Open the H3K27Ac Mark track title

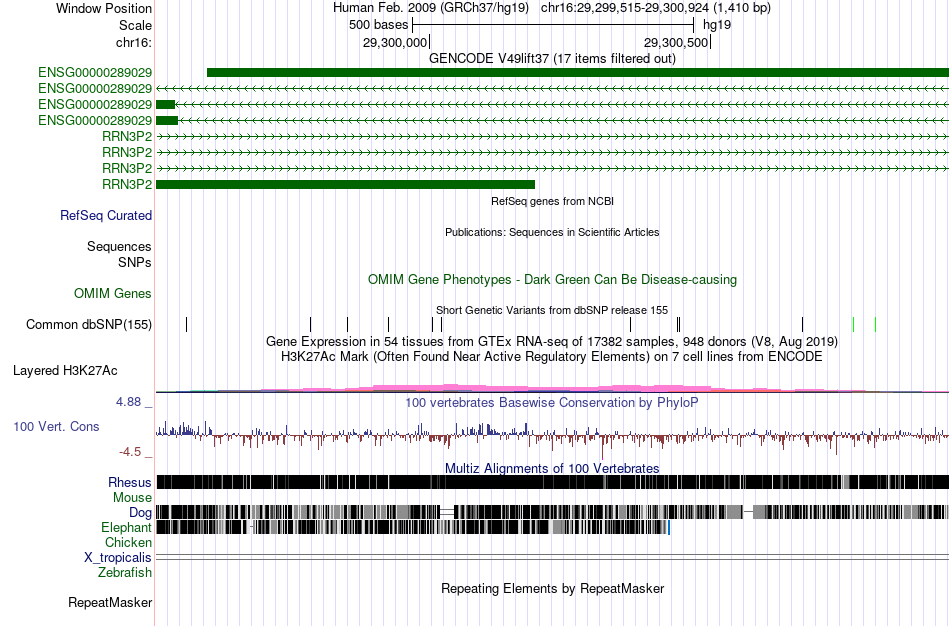coord(552,356)
